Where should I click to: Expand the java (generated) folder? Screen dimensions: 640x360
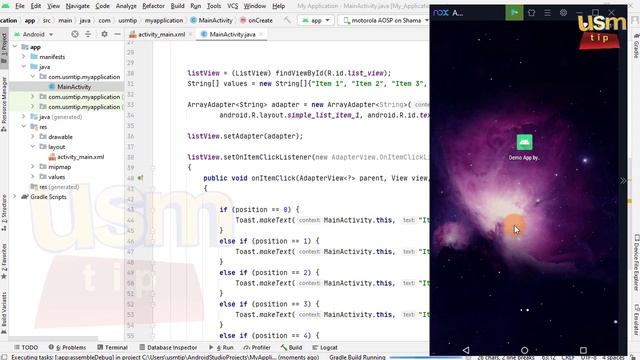pos(24,117)
